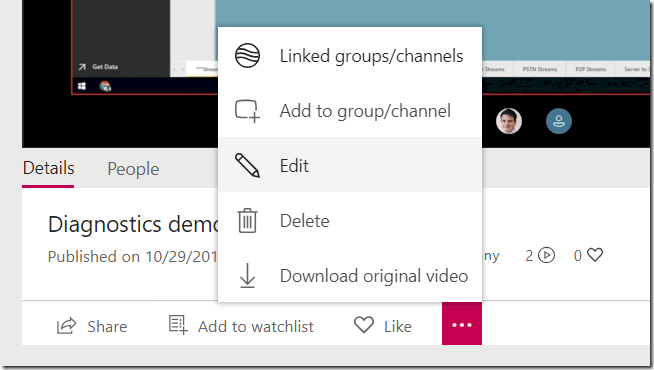Click the likes count heart icon
The height and width of the screenshot is (370, 654).
[x=595, y=254]
